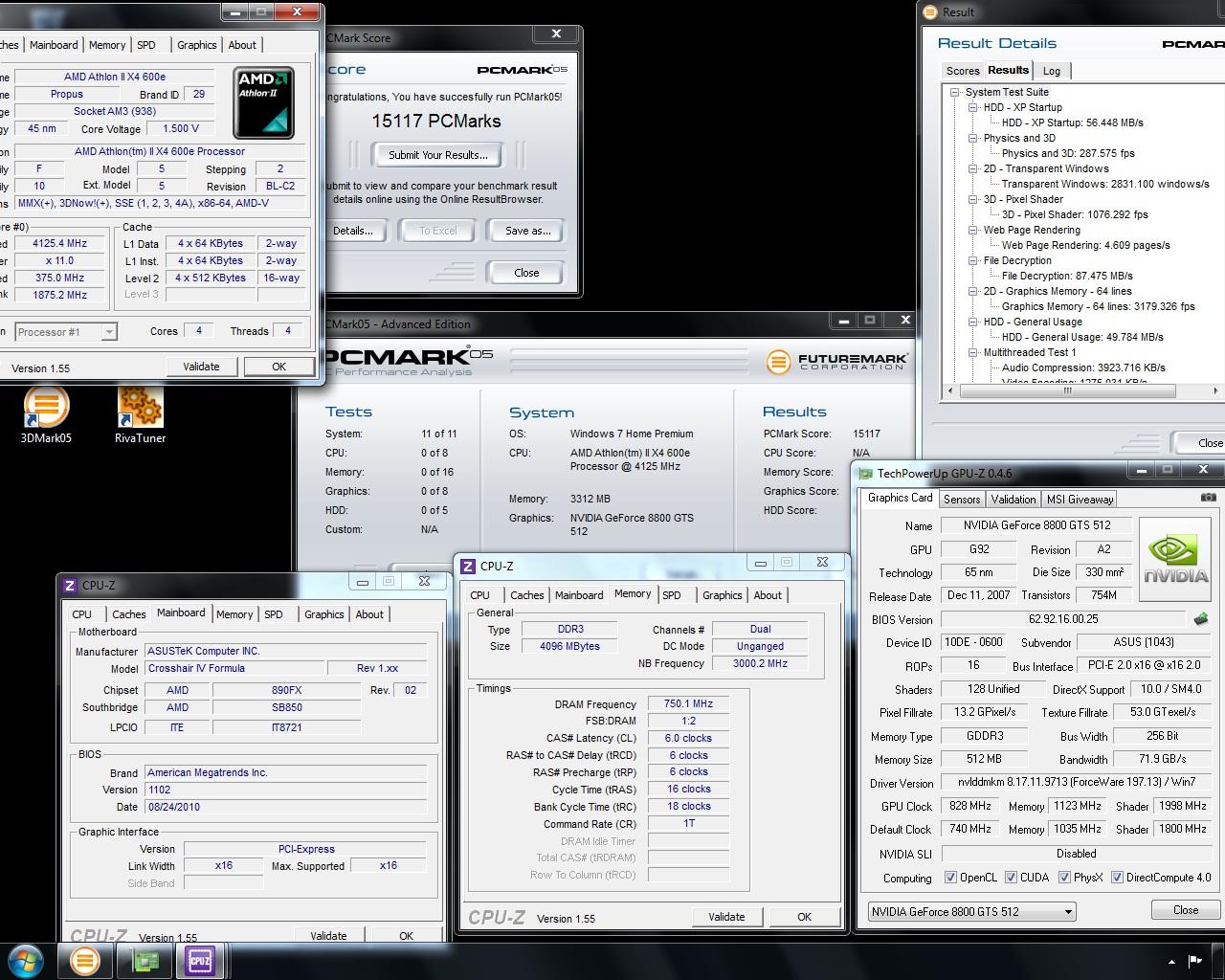
Task: Click the Submit Your Results button
Action: coord(438,155)
